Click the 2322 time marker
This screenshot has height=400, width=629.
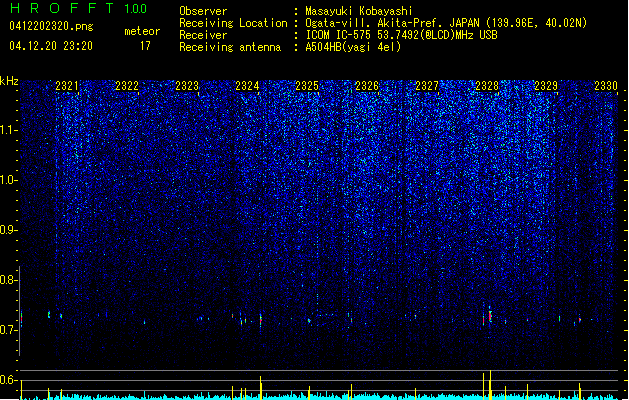(x=127, y=85)
